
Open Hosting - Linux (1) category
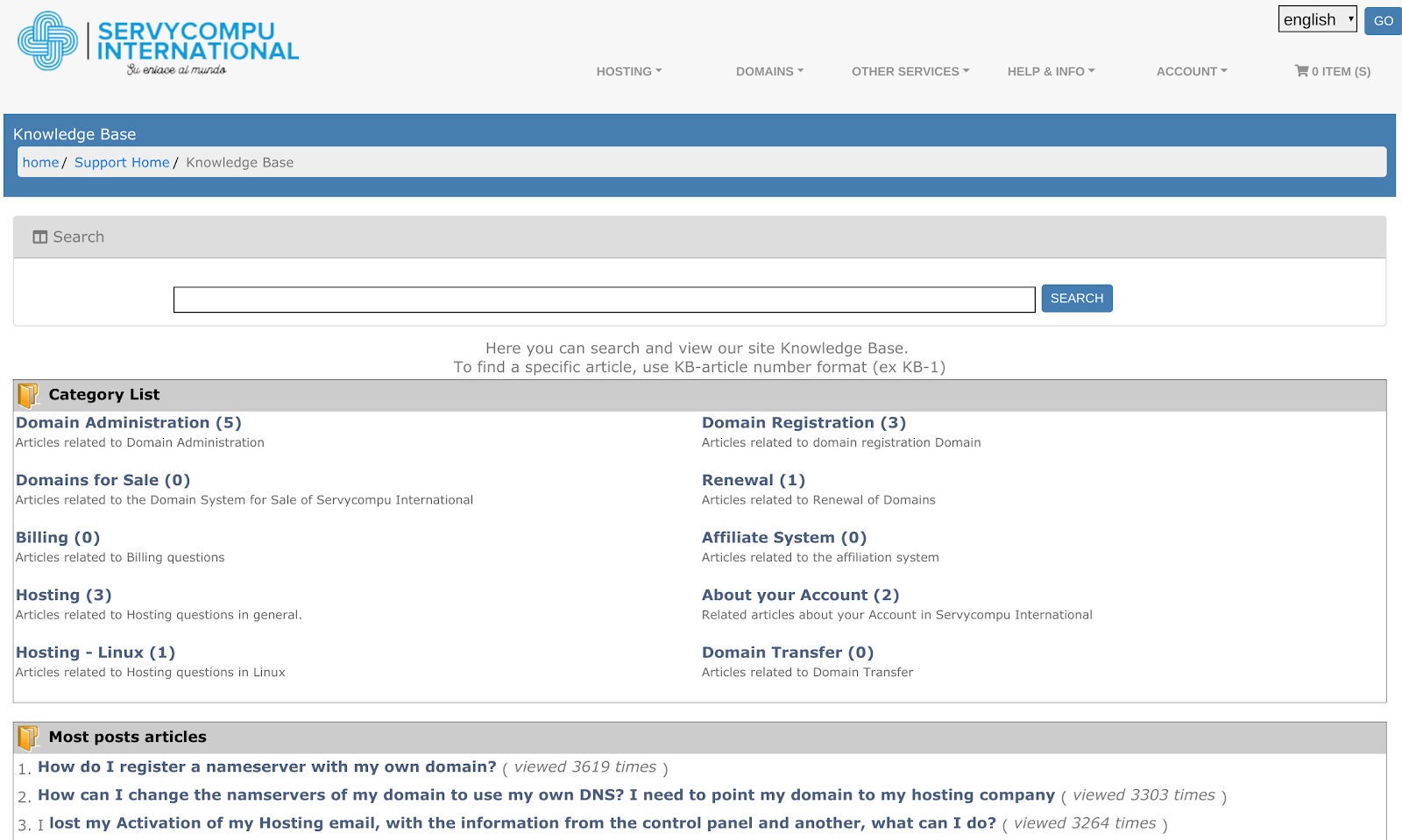click(x=96, y=653)
